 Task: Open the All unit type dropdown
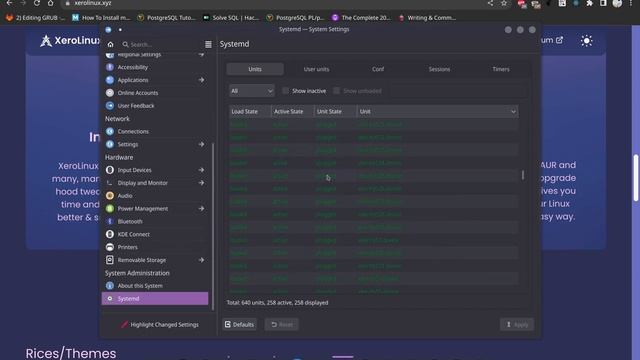(251, 91)
